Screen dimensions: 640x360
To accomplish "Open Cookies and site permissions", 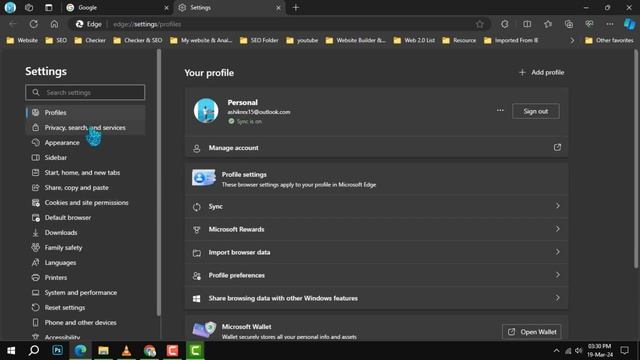I will 85,202.
